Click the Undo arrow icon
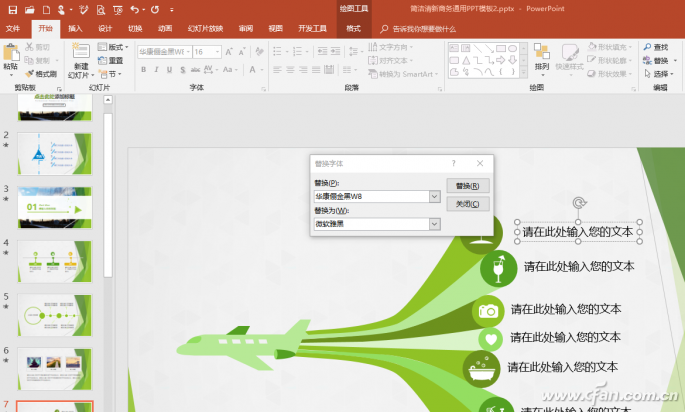Image resolution: width=685 pixels, height=412 pixels. point(135,9)
